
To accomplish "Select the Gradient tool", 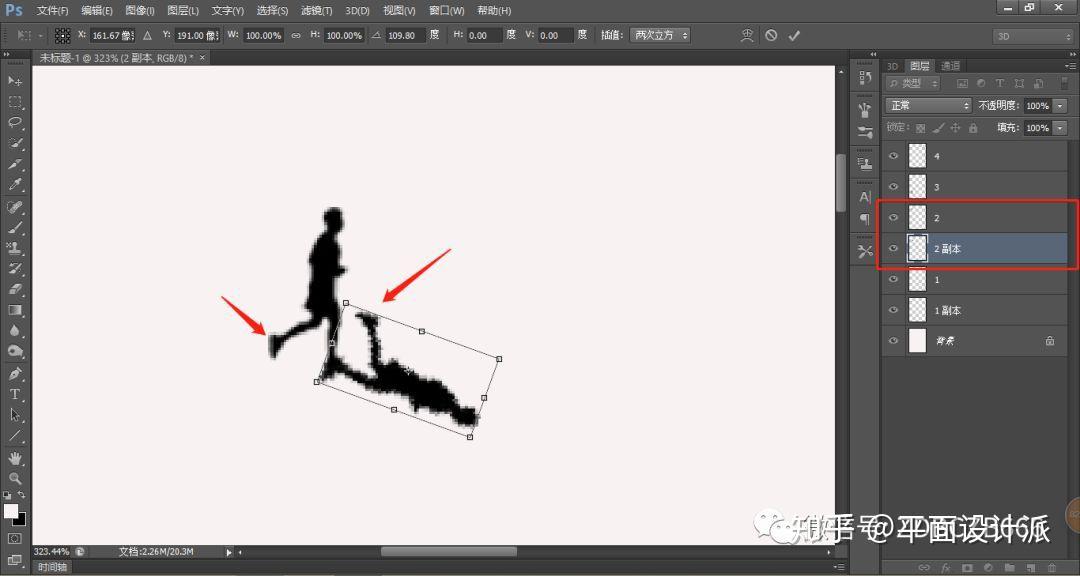I will (x=14, y=310).
